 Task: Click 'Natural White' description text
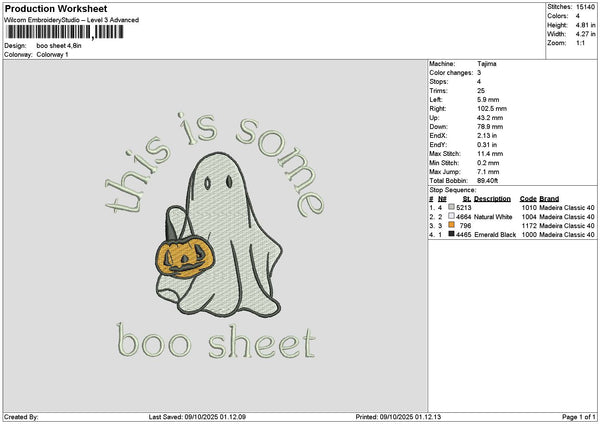(493, 217)
